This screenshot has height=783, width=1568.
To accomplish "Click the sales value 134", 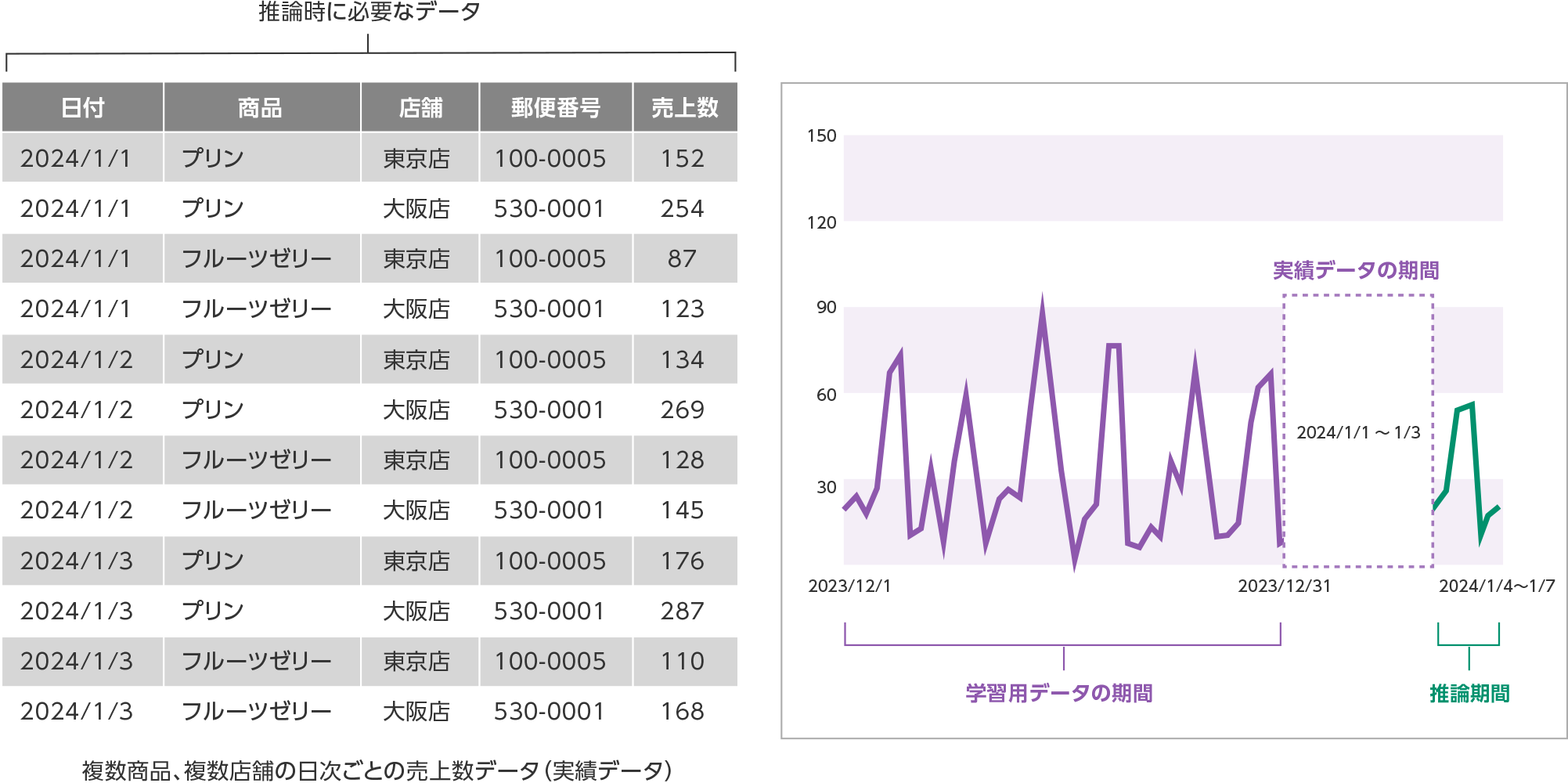I will [683, 359].
